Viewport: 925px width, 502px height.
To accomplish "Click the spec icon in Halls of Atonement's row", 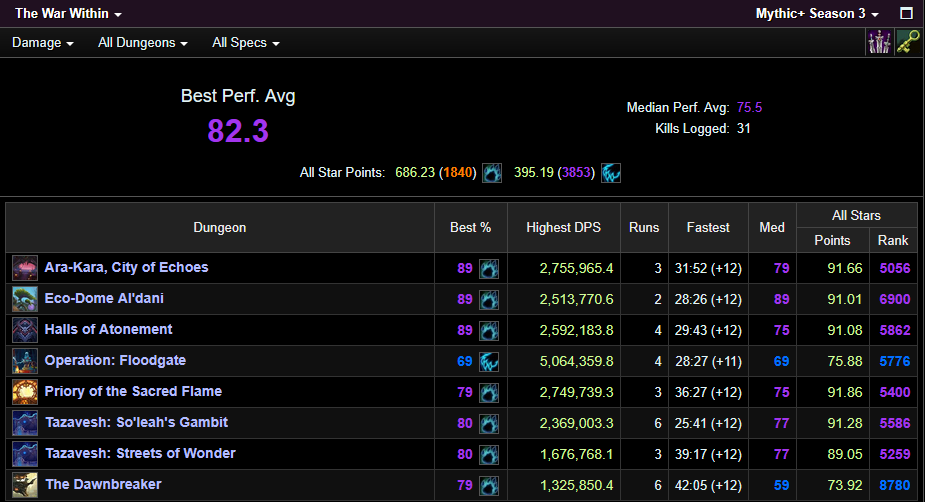I will pyautogui.click(x=489, y=330).
